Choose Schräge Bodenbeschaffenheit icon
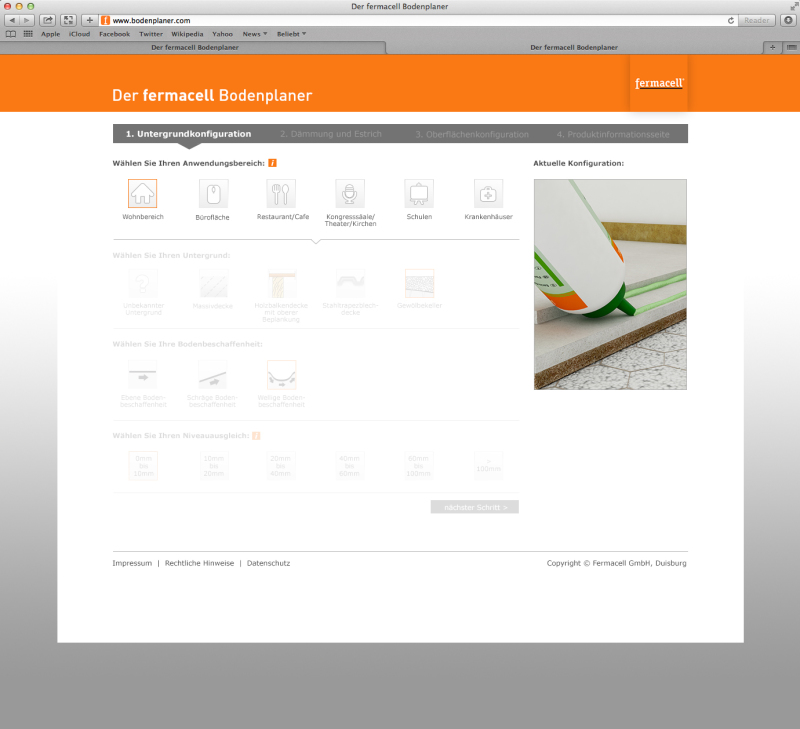 pos(212,375)
